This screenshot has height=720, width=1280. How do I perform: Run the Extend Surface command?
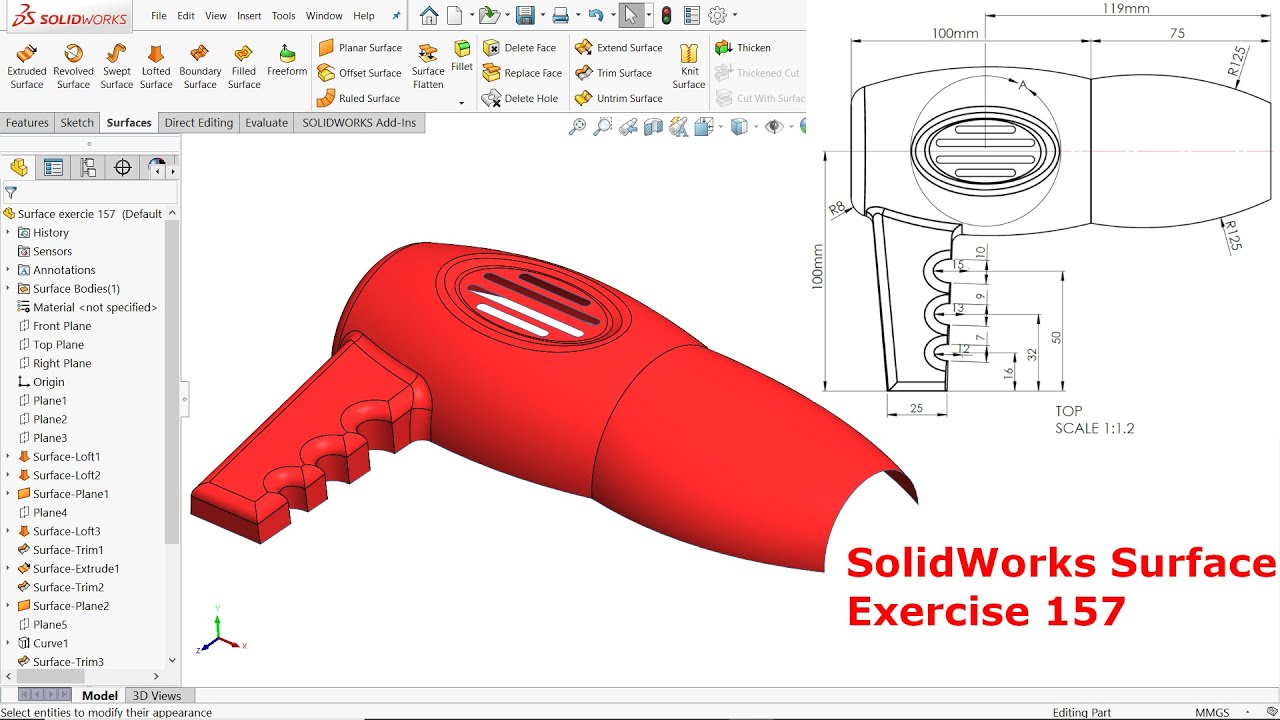(619, 48)
